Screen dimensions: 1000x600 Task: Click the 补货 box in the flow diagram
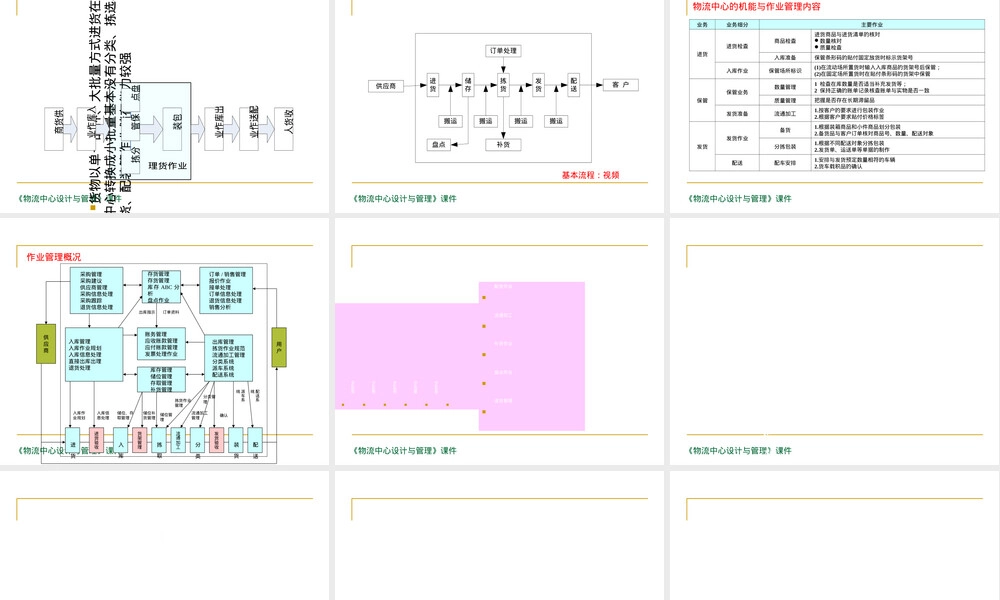(x=503, y=145)
